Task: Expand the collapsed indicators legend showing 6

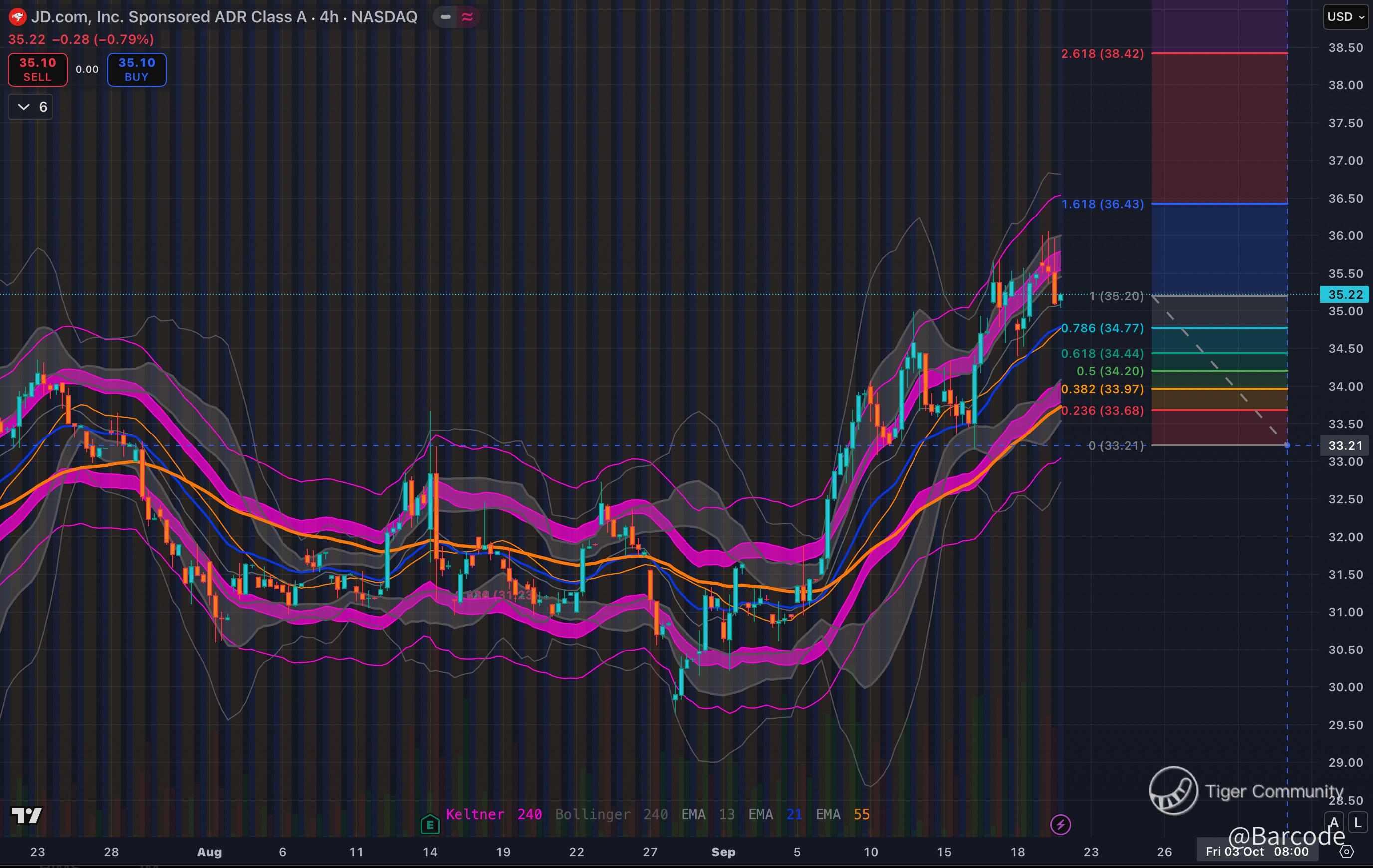Action: click(x=31, y=107)
